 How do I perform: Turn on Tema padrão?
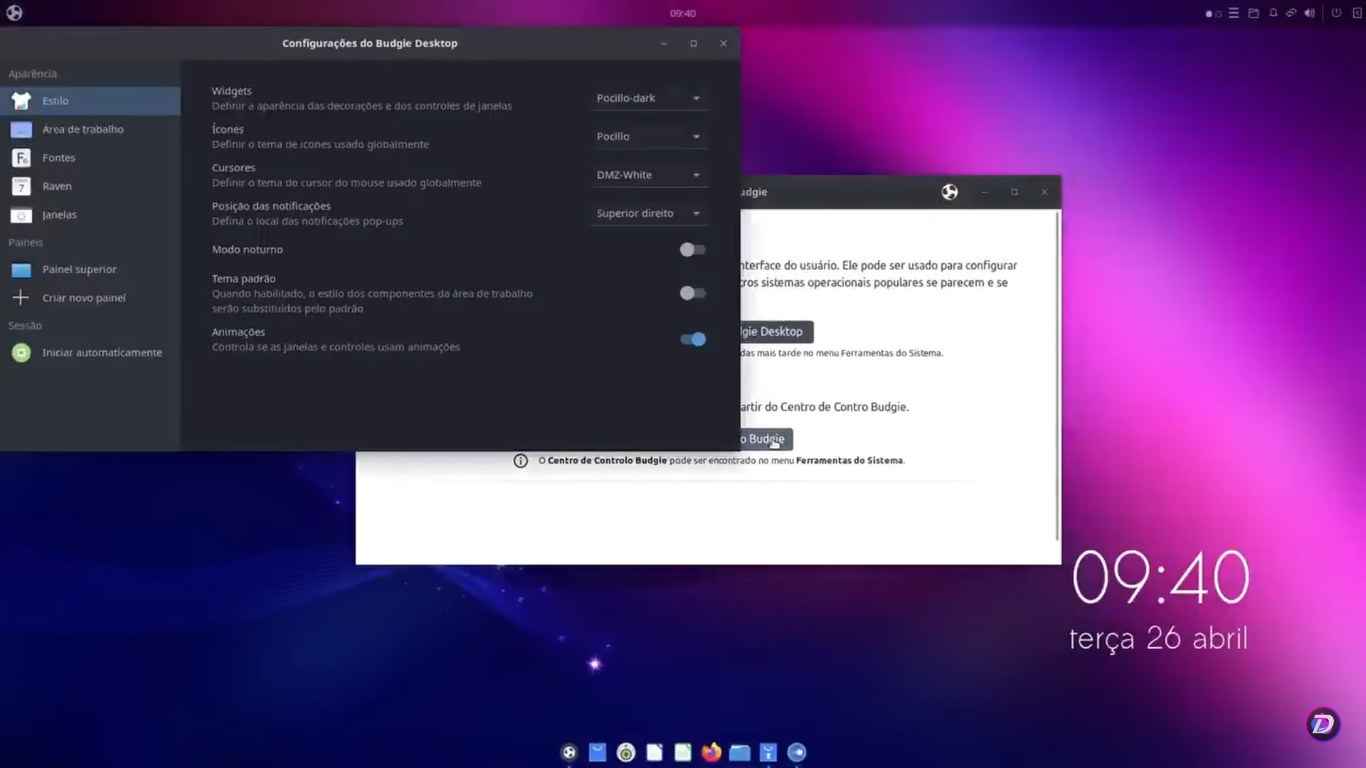(x=692, y=293)
